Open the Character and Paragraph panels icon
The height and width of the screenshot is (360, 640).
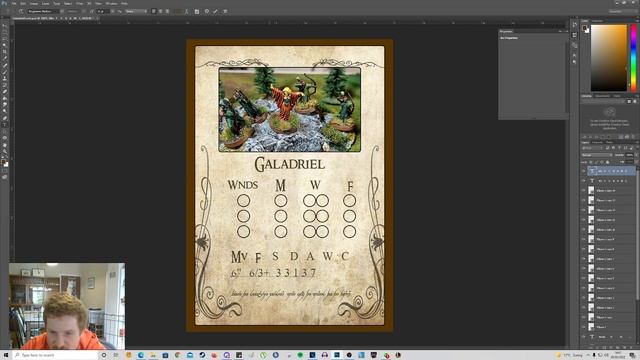[x=196, y=11]
